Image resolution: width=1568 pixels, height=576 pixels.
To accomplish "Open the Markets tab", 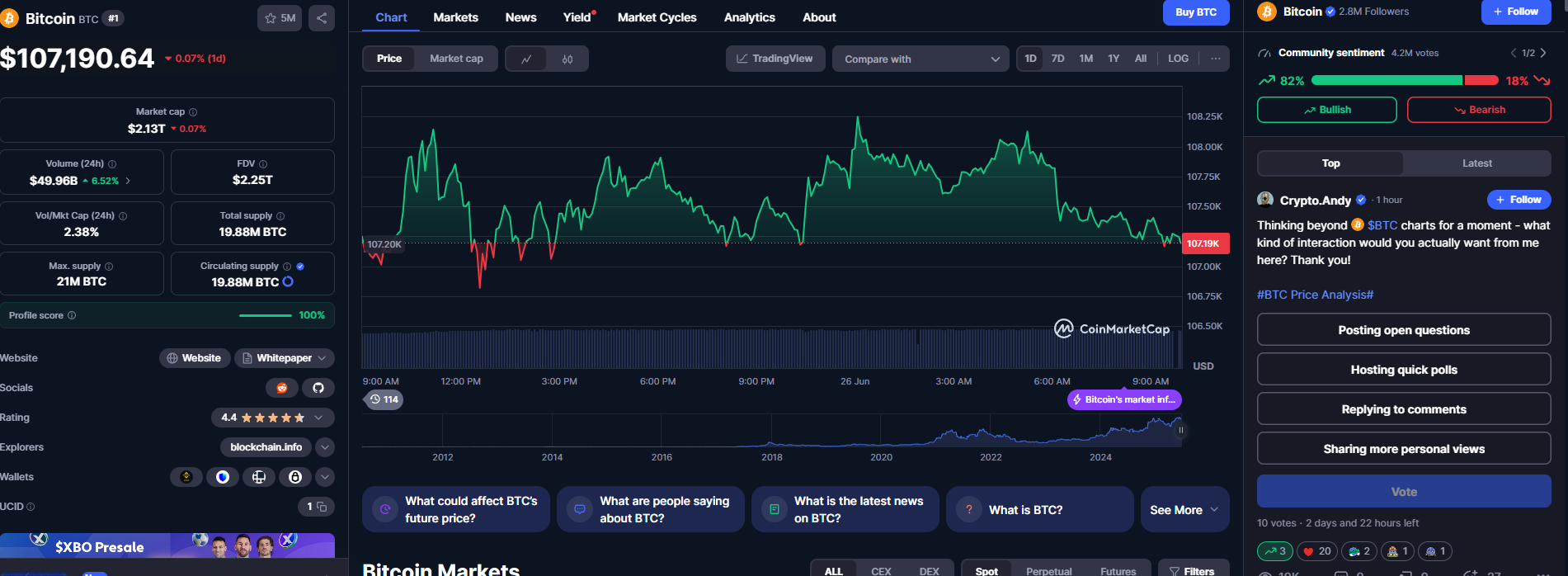I will 455,17.
